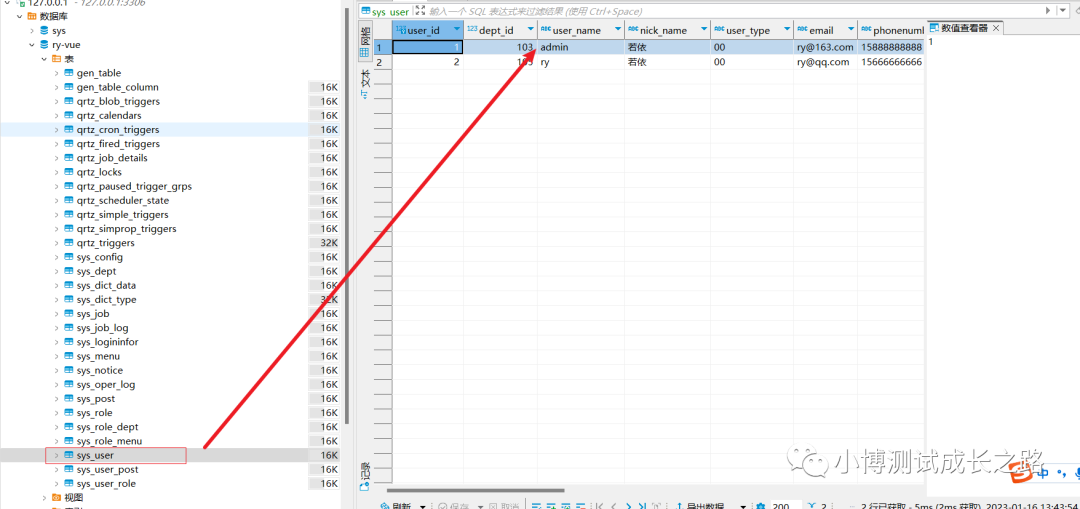The height and width of the screenshot is (509, 1080).
Task: Expand the sys_user table node
Action: tap(56, 455)
